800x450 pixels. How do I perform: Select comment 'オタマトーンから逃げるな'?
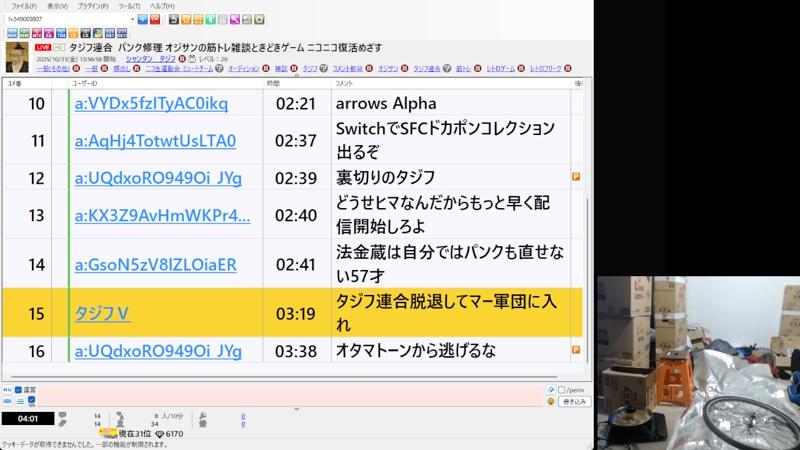pos(415,351)
